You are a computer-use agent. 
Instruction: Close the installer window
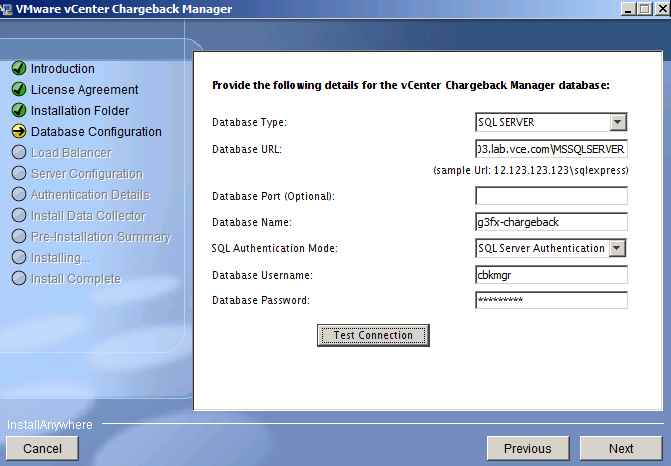click(x=662, y=9)
